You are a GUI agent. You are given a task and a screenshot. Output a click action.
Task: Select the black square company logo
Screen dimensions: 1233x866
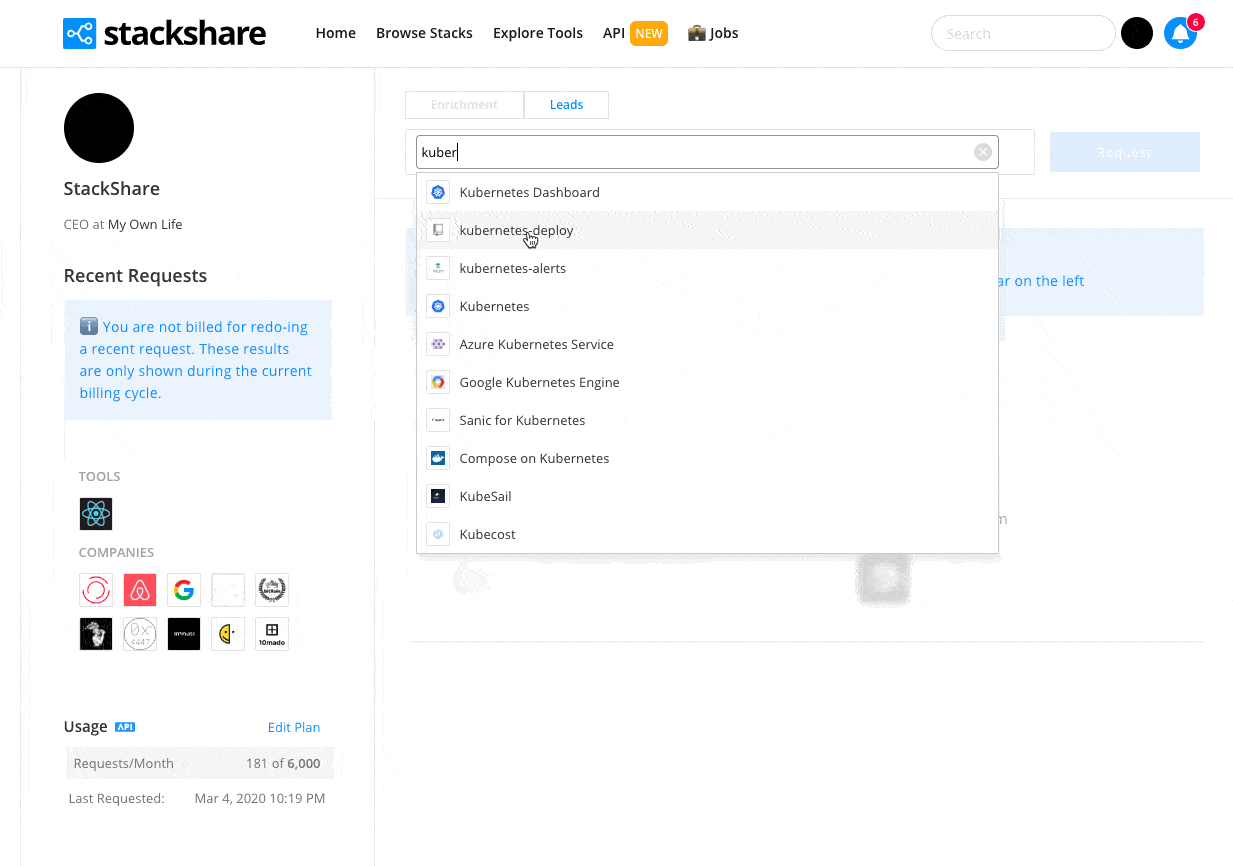pyautogui.click(x=184, y=634)
